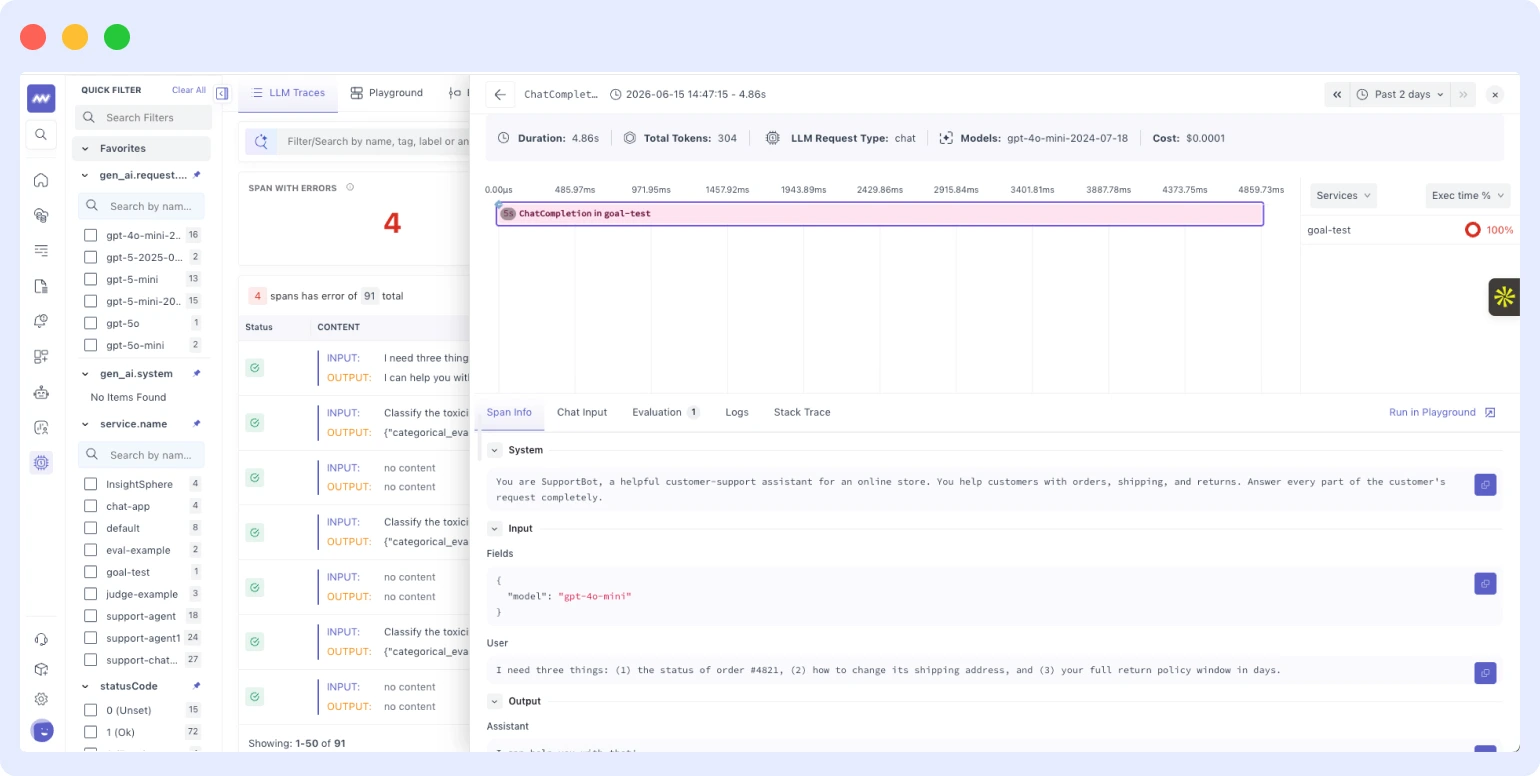Check the goal-test service filter
The image size is (1540, 776).
(x=91, y=572)
